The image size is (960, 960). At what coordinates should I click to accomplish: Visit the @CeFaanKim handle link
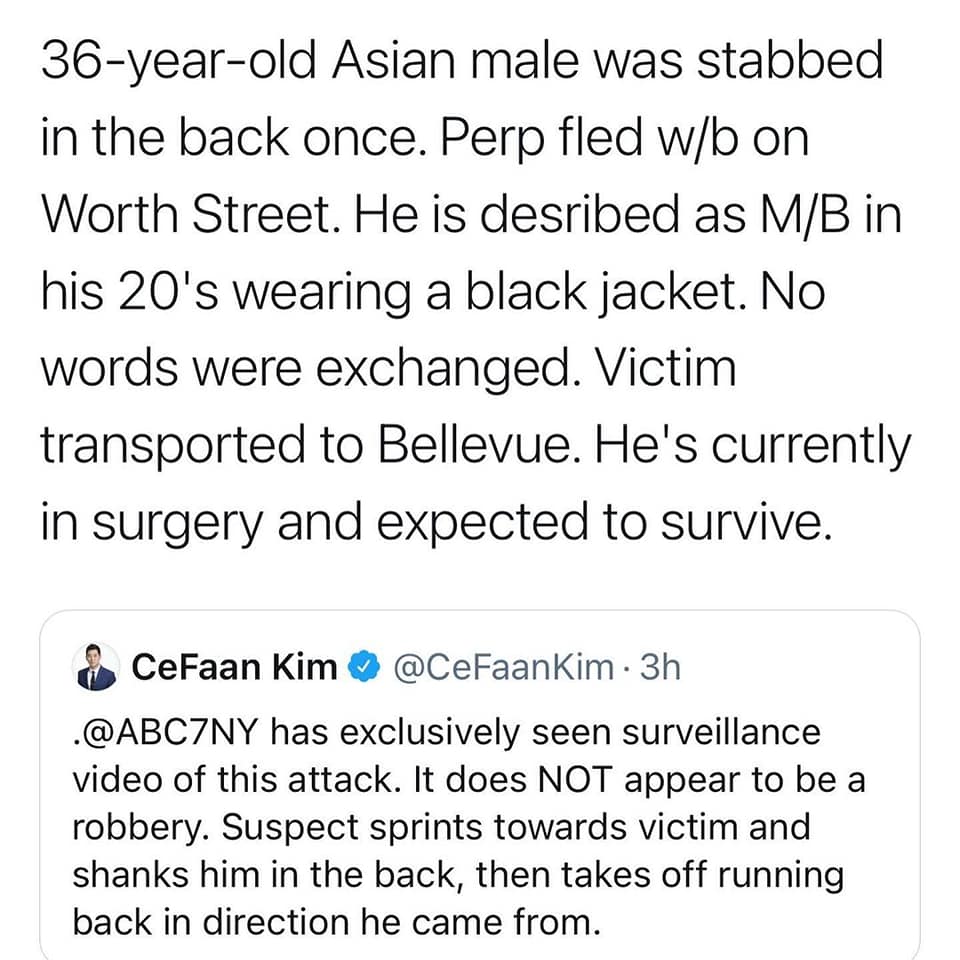(x=503, y=667)
